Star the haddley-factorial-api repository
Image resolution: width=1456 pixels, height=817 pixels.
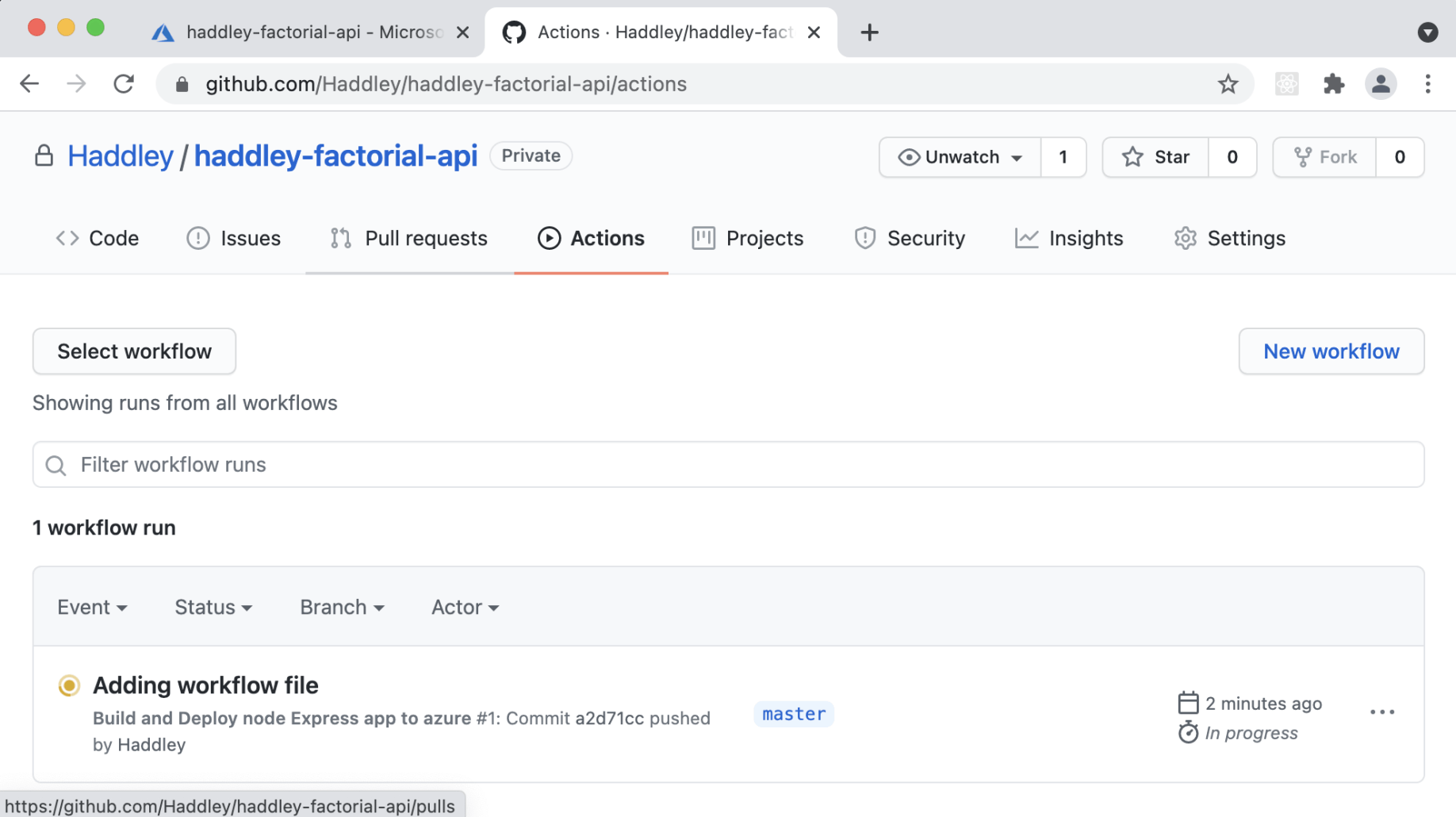coord(1156,157)
